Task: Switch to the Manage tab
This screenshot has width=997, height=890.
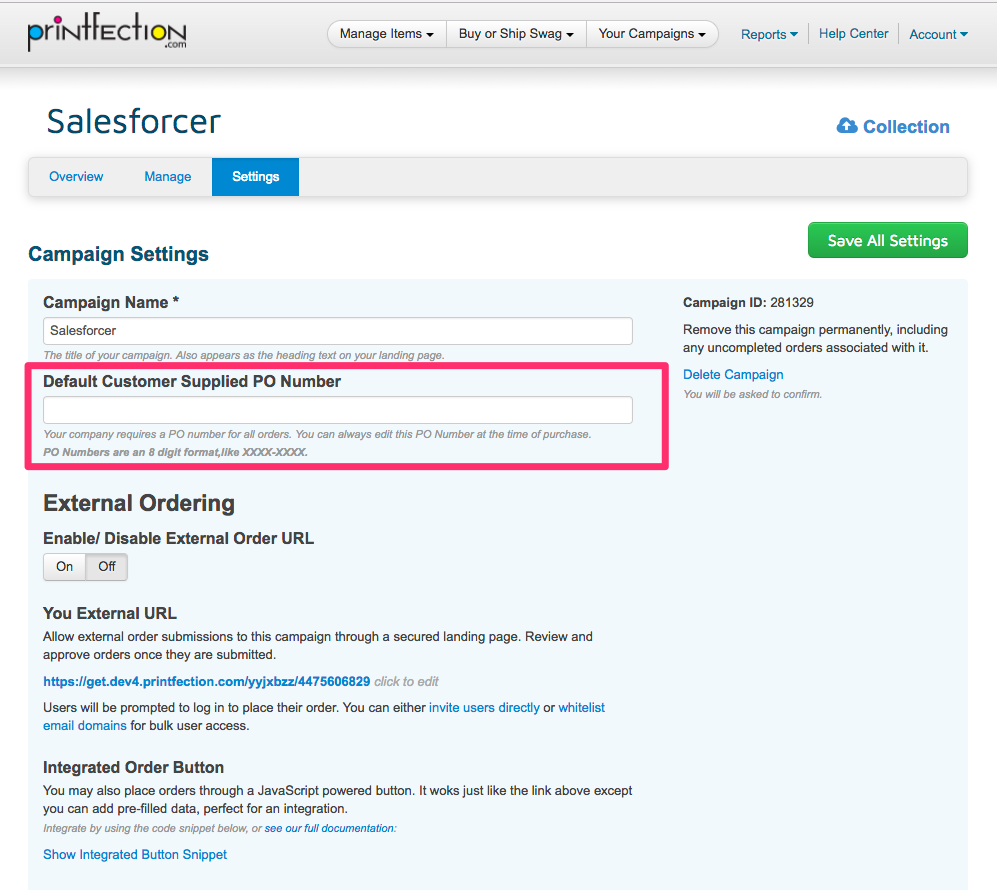Action: 167,177
